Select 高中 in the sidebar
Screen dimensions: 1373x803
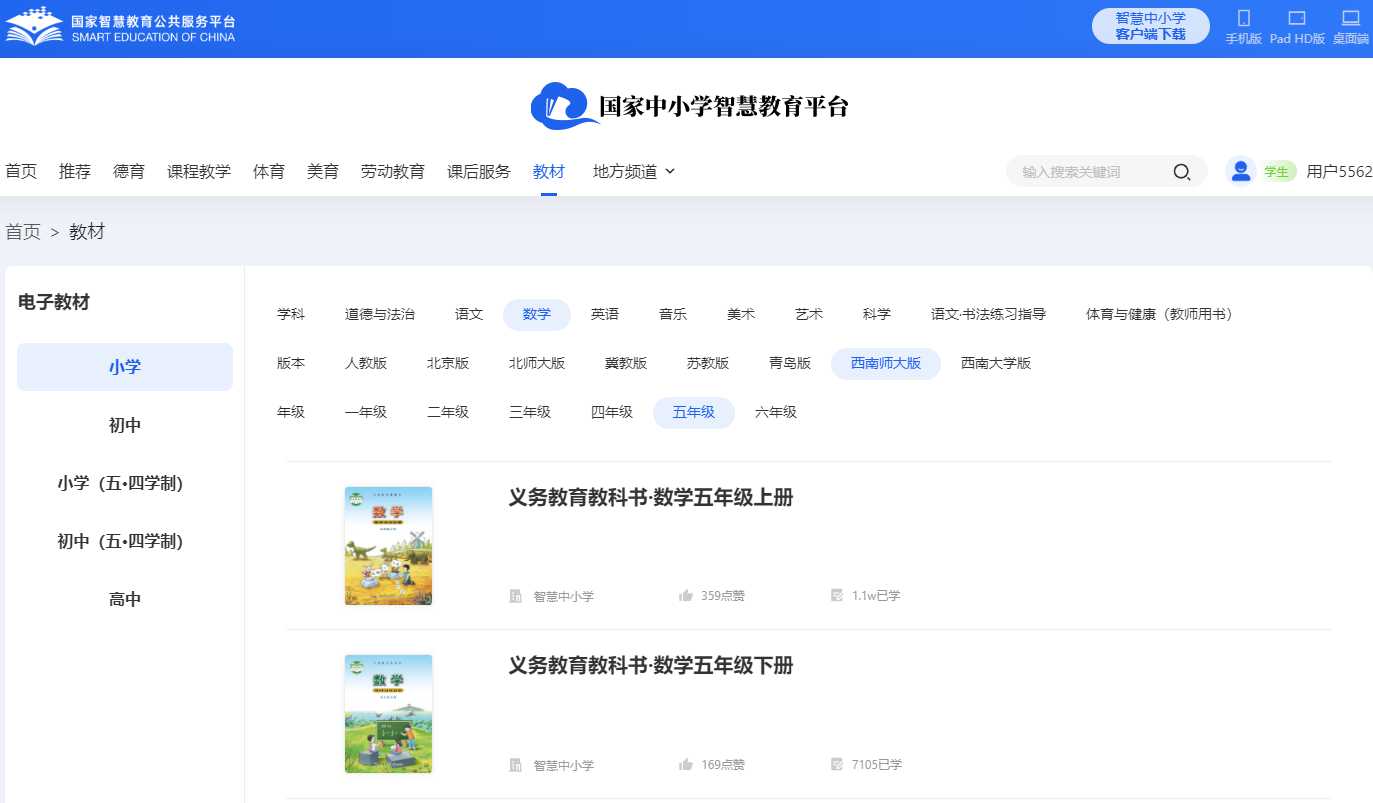coord(125,600)
